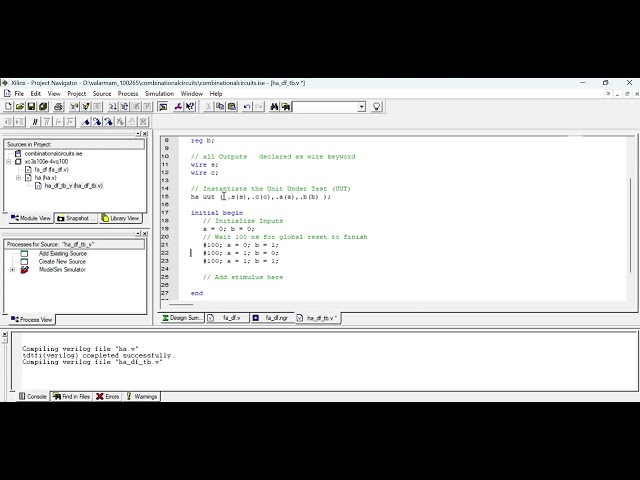
Task: Collapse the xc3s100e-4vq100 device node
Action: tap(9, 162)
